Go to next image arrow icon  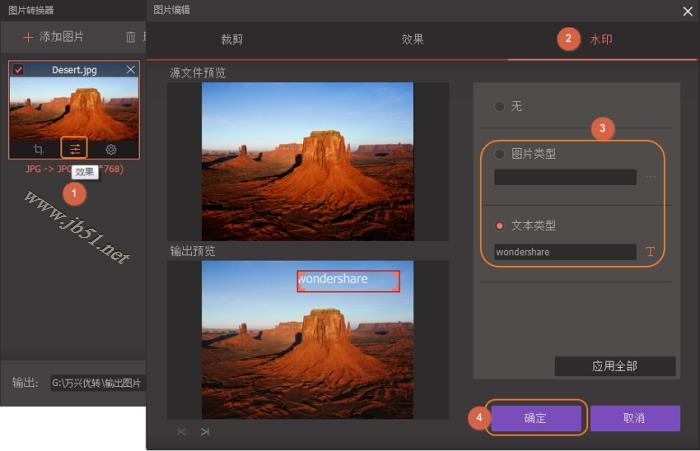pos(205,432)
